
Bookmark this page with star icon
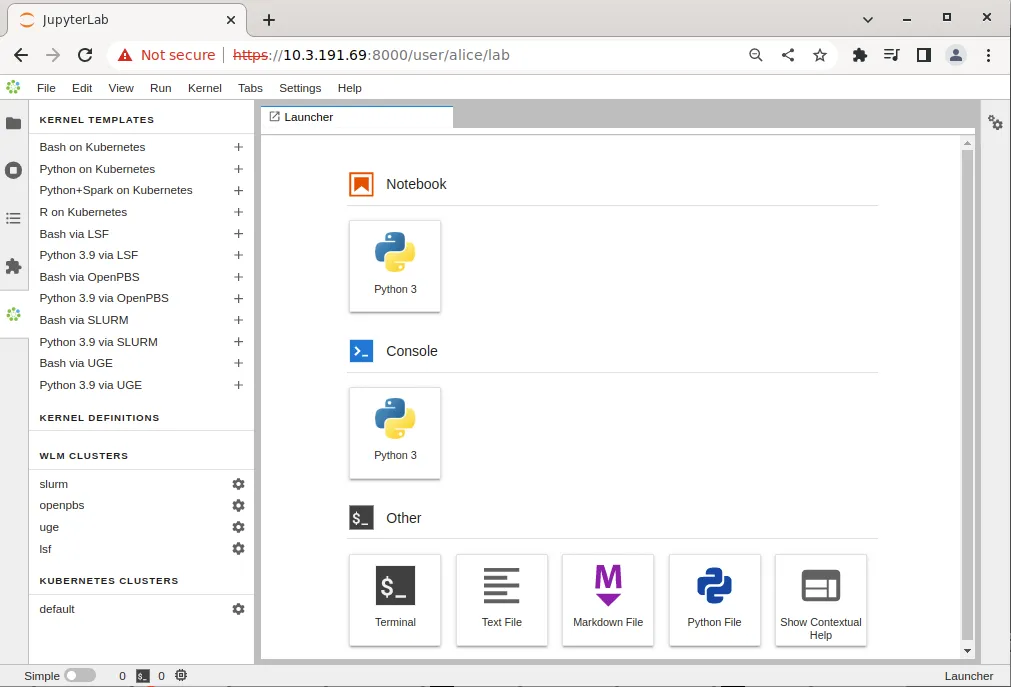pyautogui.click(x=820, y=55)
